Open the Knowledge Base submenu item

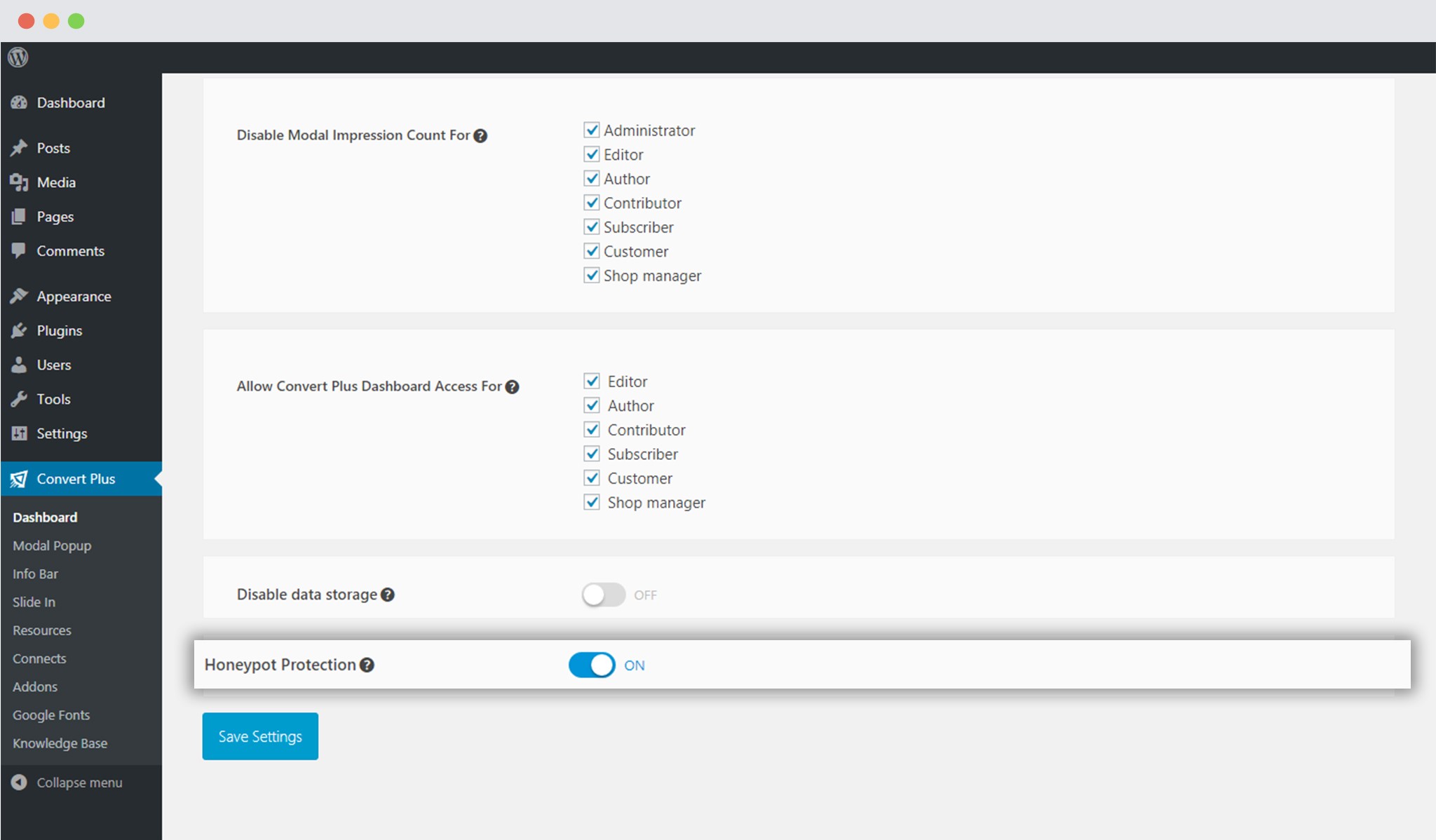pos(60,743)
